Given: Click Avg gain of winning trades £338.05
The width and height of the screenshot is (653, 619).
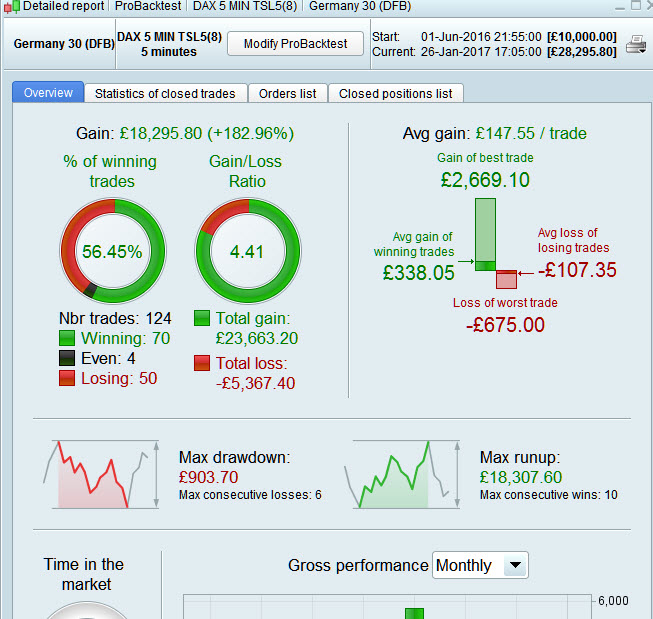Looking at the screenshot, I should point(419,273).
